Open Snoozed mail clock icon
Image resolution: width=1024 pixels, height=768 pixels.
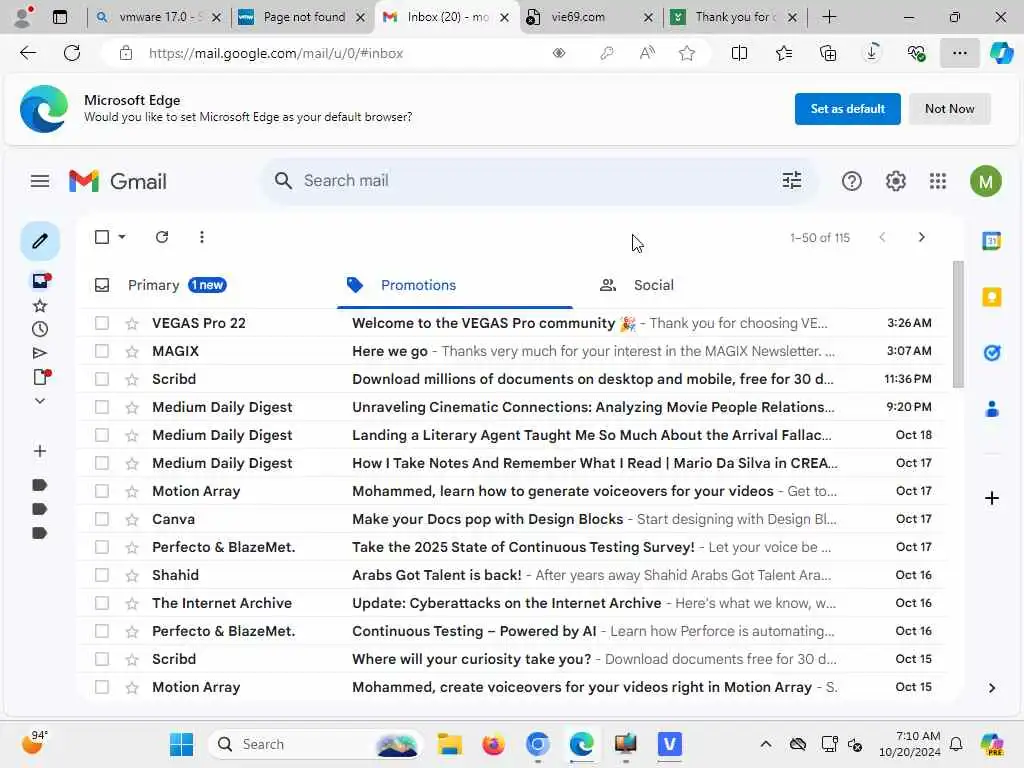(x=40, y=329)
